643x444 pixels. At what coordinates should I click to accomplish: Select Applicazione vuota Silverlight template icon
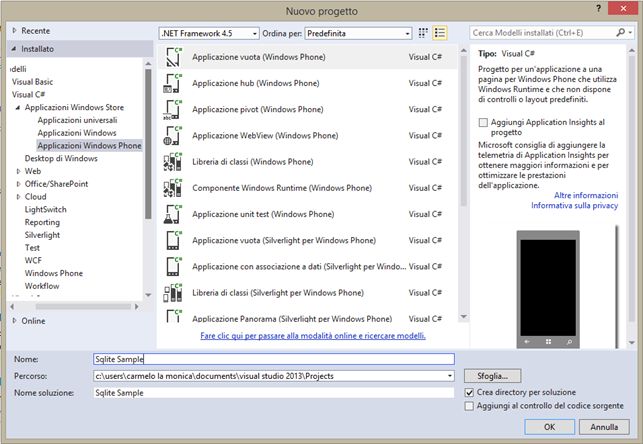[x=173, y=241]
